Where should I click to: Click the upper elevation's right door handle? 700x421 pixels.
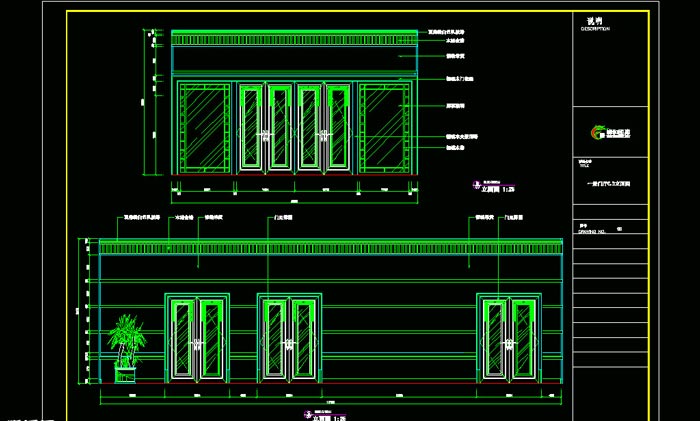(x=324, y=133)
